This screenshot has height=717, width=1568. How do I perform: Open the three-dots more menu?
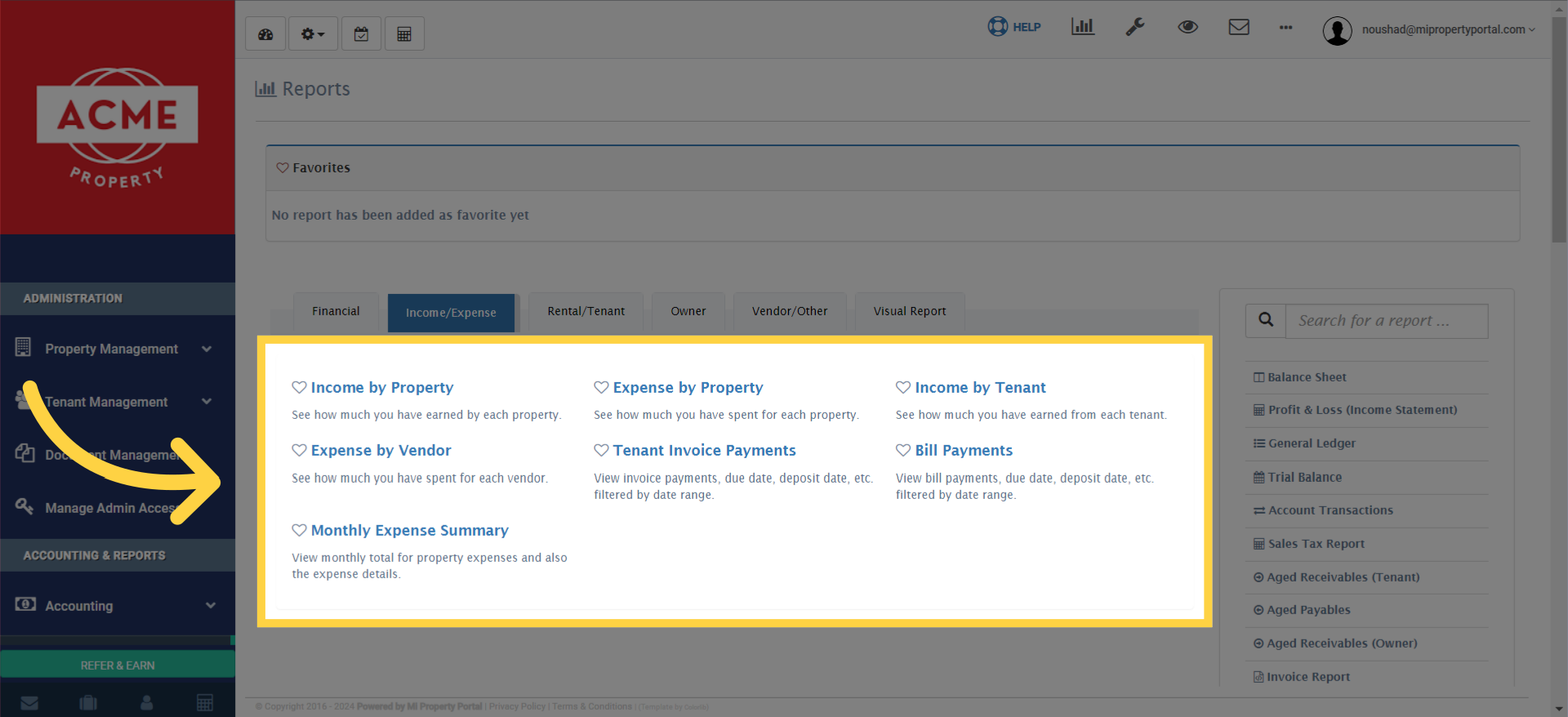tap(1286, 28)
